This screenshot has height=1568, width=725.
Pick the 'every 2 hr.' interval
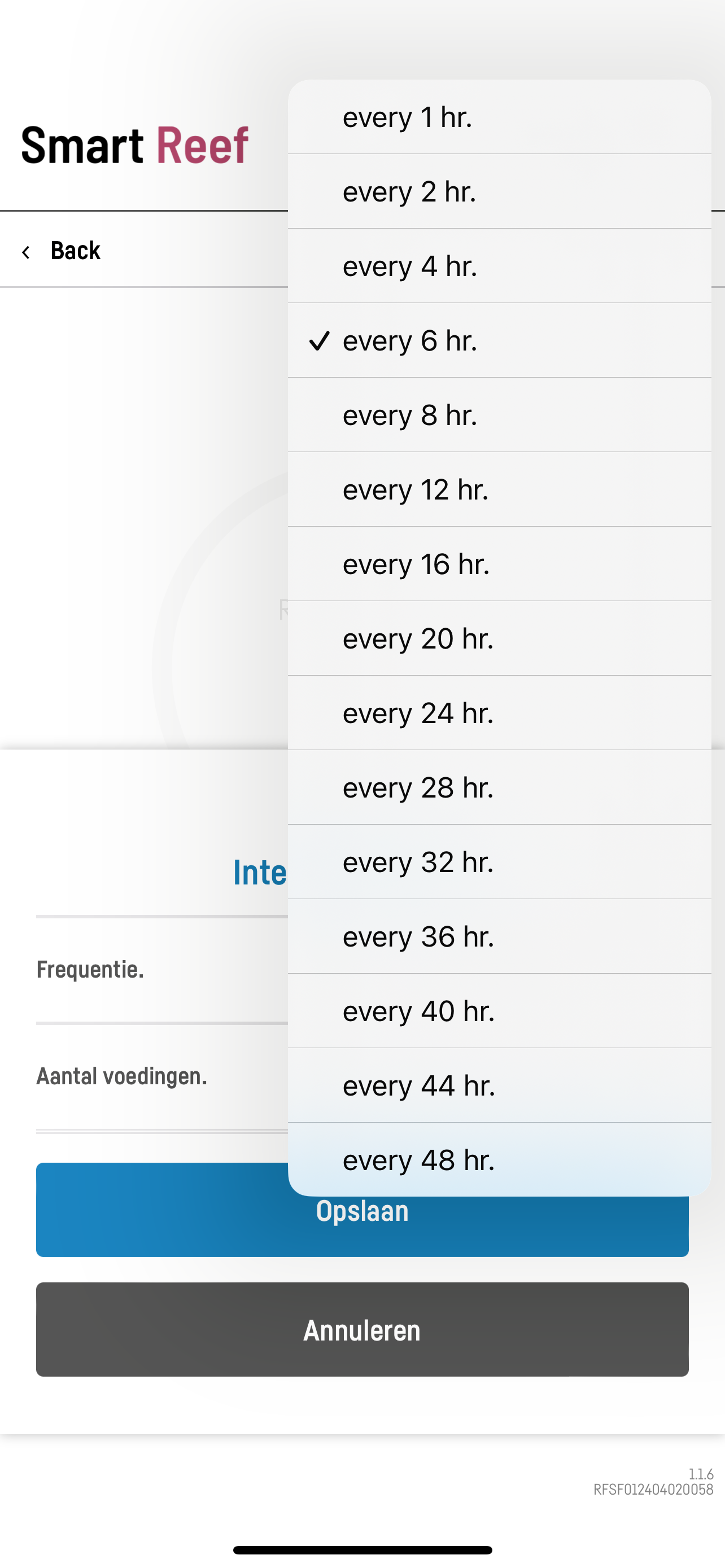point(499,192)
